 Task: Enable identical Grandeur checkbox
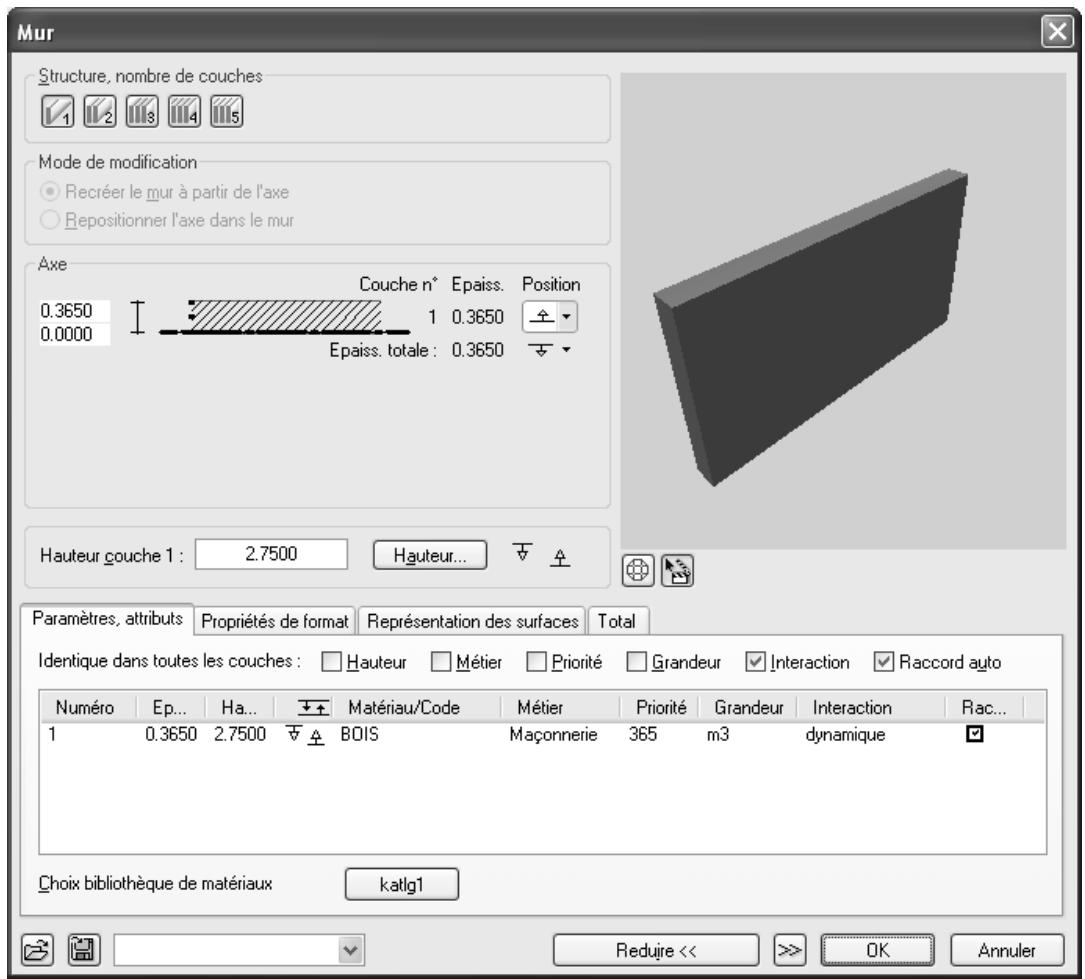(637, 662)
